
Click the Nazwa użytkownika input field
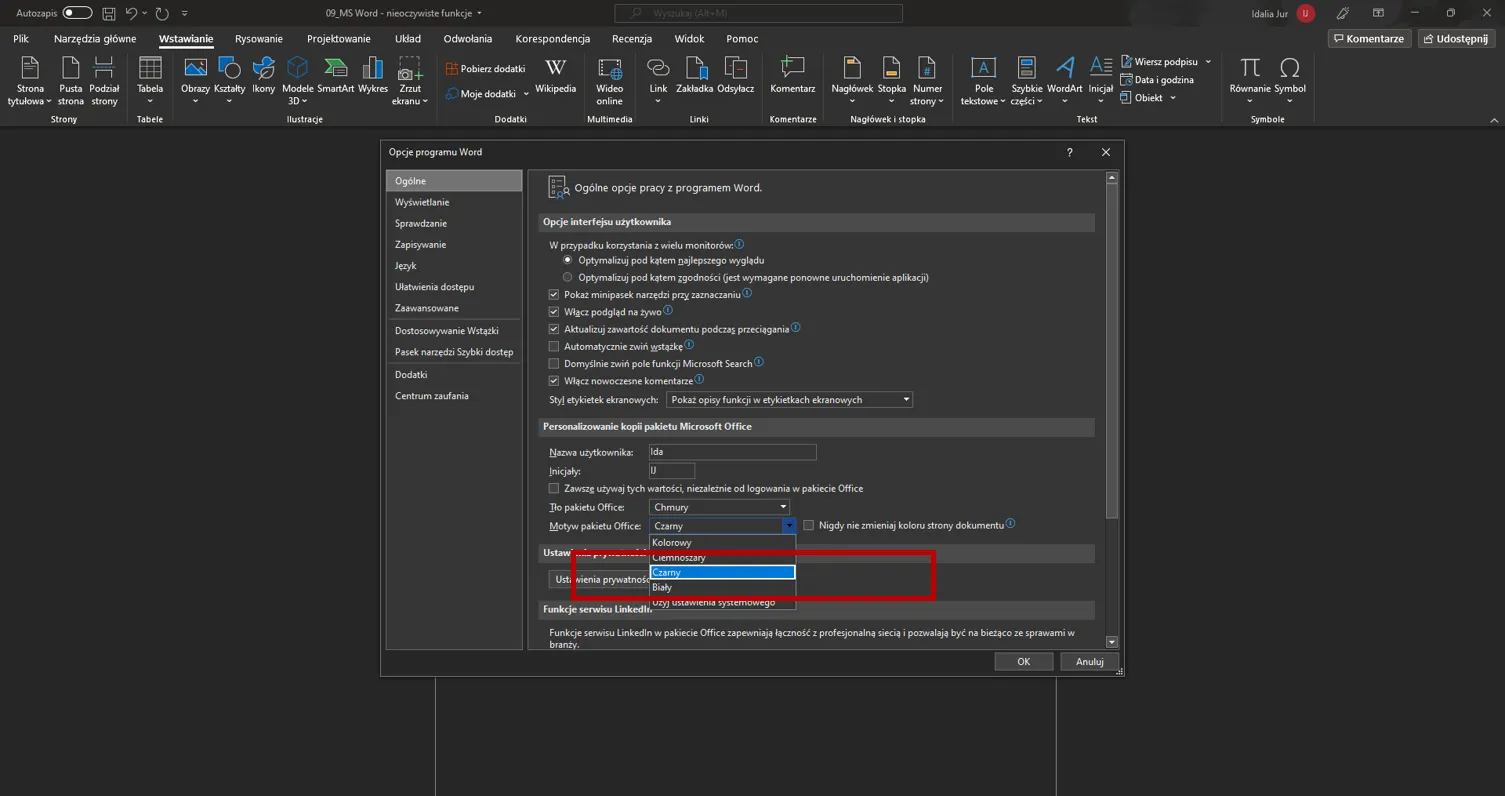point(732,452)
